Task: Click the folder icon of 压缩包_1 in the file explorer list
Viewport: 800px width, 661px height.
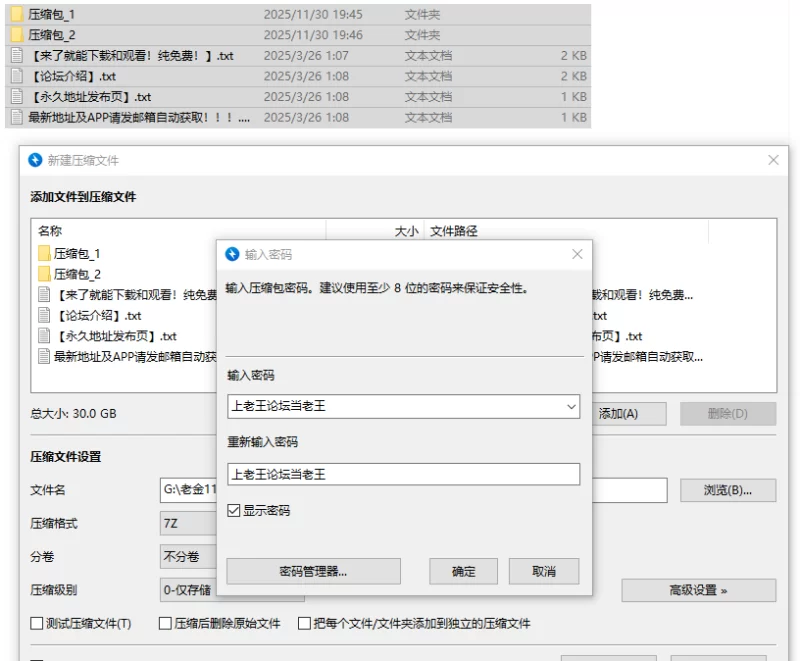Action: pyautogui.click(x=17, y=14)
